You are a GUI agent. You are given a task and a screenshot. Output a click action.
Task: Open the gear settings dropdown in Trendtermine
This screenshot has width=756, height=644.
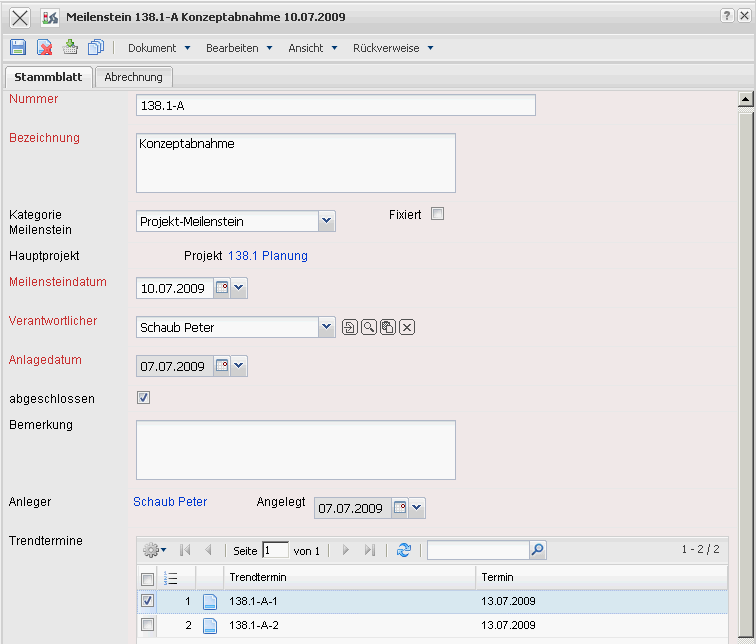154,550
